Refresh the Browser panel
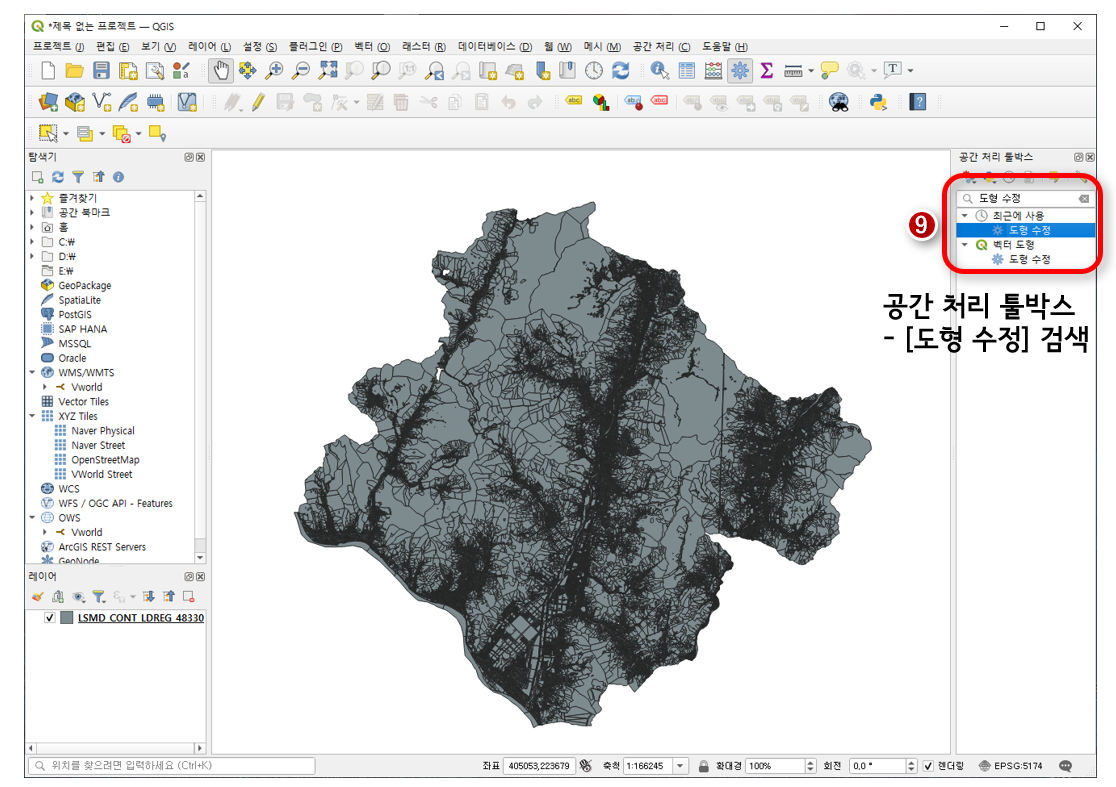This screenshot has height=787, width=1116. point(58,176)
